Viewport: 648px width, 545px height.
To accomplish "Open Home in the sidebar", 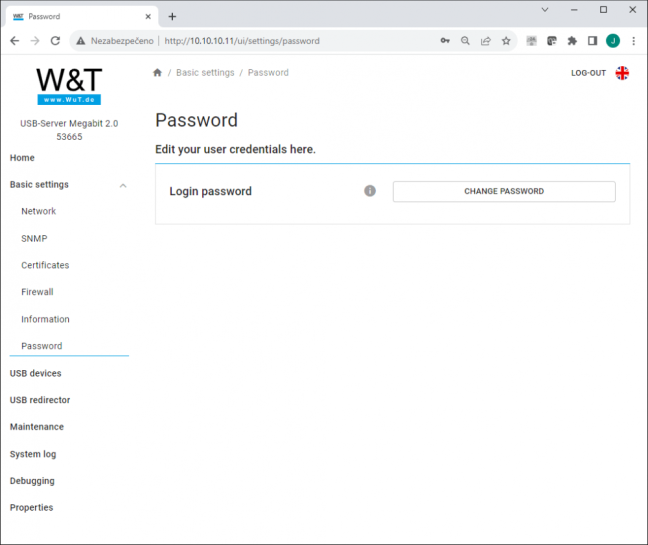I will click(22, 158).
